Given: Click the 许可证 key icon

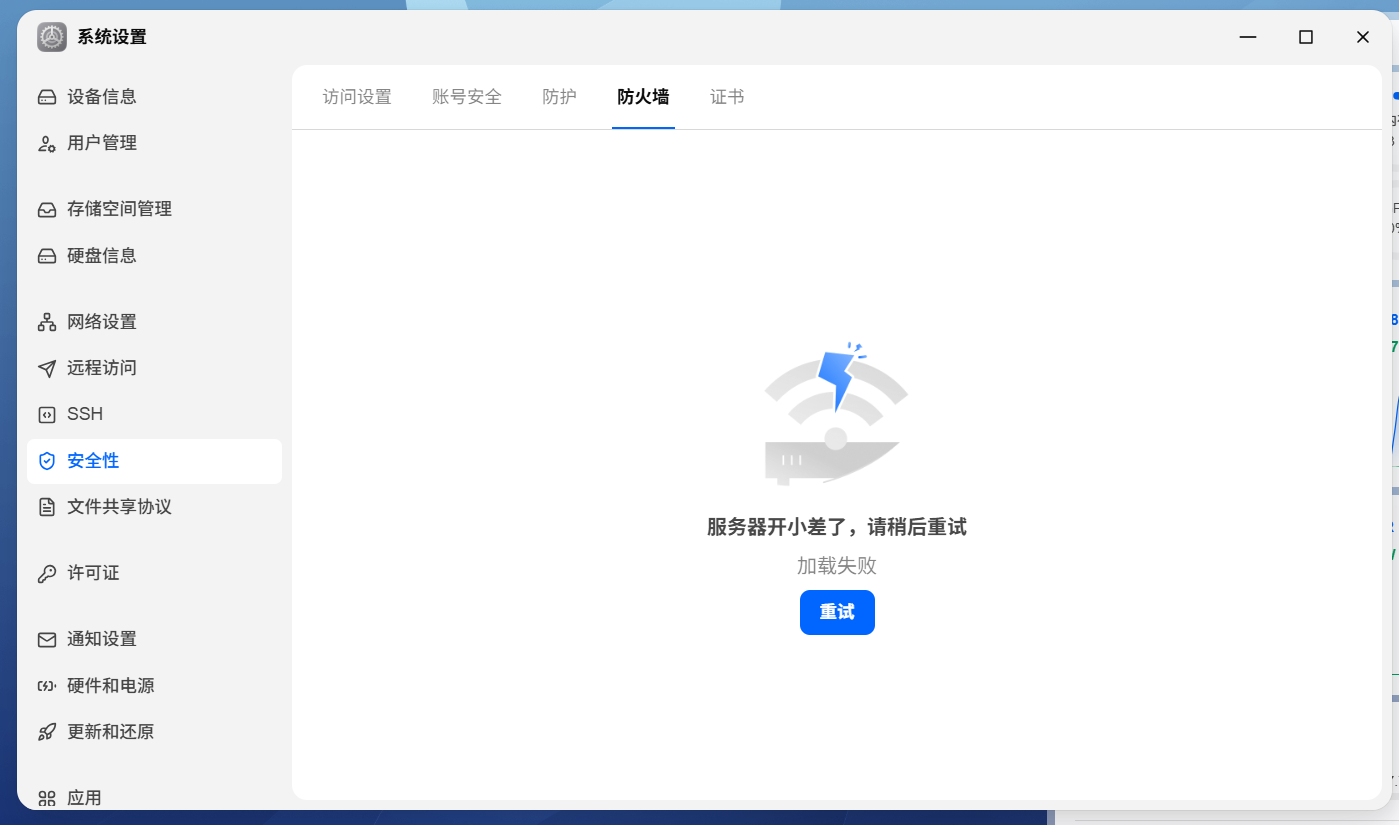Looking at the screenshot, I should [47, 573].
